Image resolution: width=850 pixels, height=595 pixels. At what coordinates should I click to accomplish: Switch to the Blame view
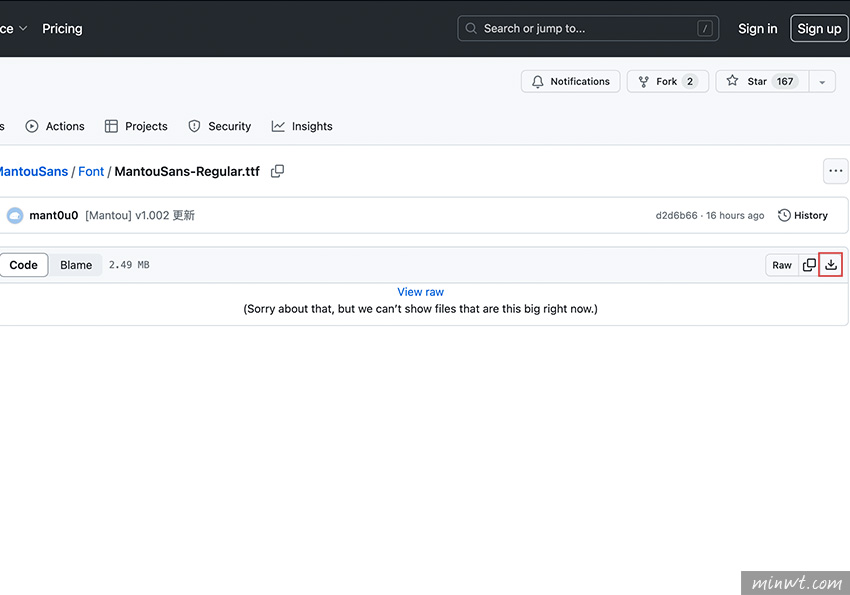pyautogui.click(x=76, y=265)
